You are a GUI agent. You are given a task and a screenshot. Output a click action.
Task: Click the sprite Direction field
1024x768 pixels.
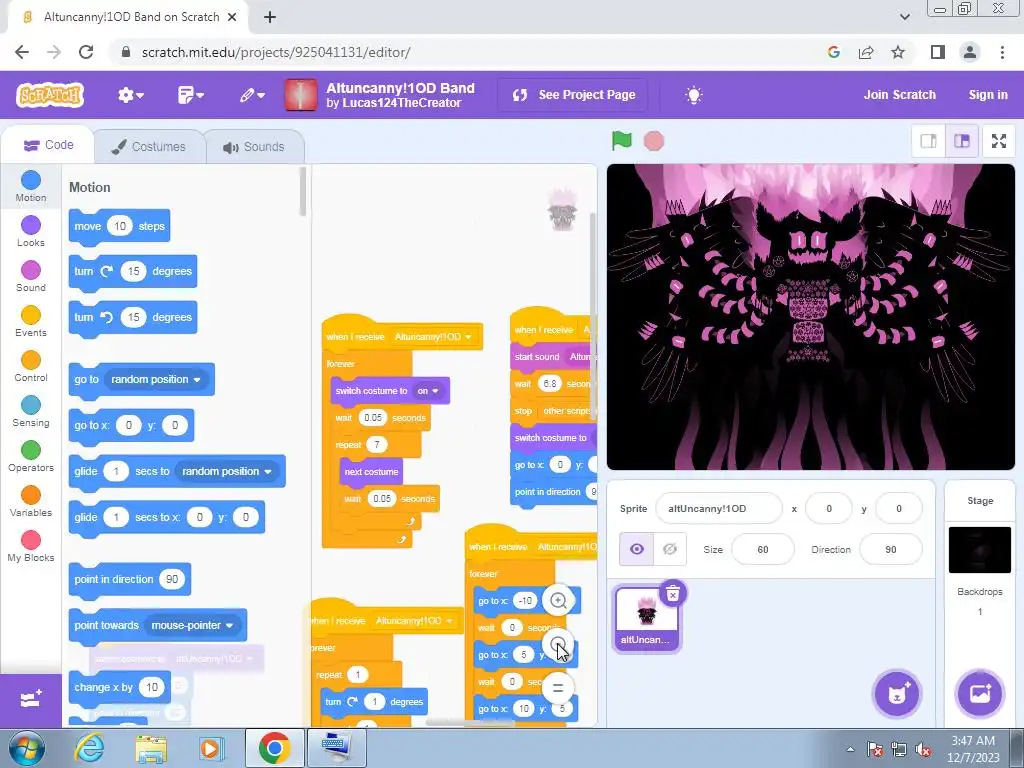click(891, 549)
